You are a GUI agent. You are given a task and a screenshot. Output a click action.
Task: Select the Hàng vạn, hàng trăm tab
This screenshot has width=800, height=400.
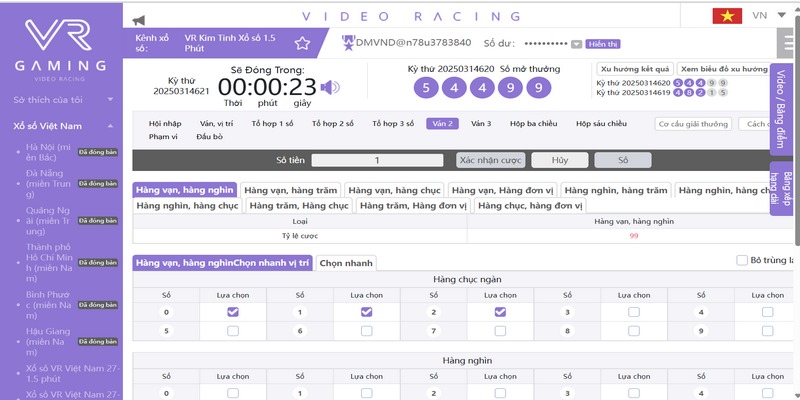291,189
